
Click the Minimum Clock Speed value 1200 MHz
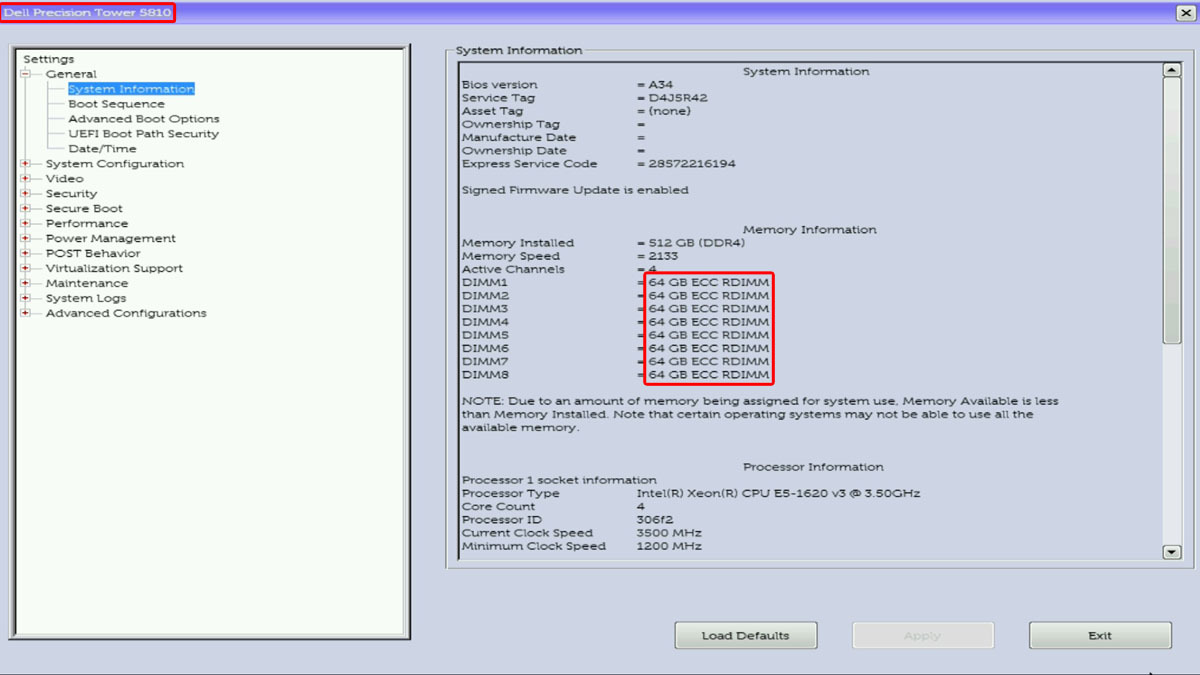[669, 547]
